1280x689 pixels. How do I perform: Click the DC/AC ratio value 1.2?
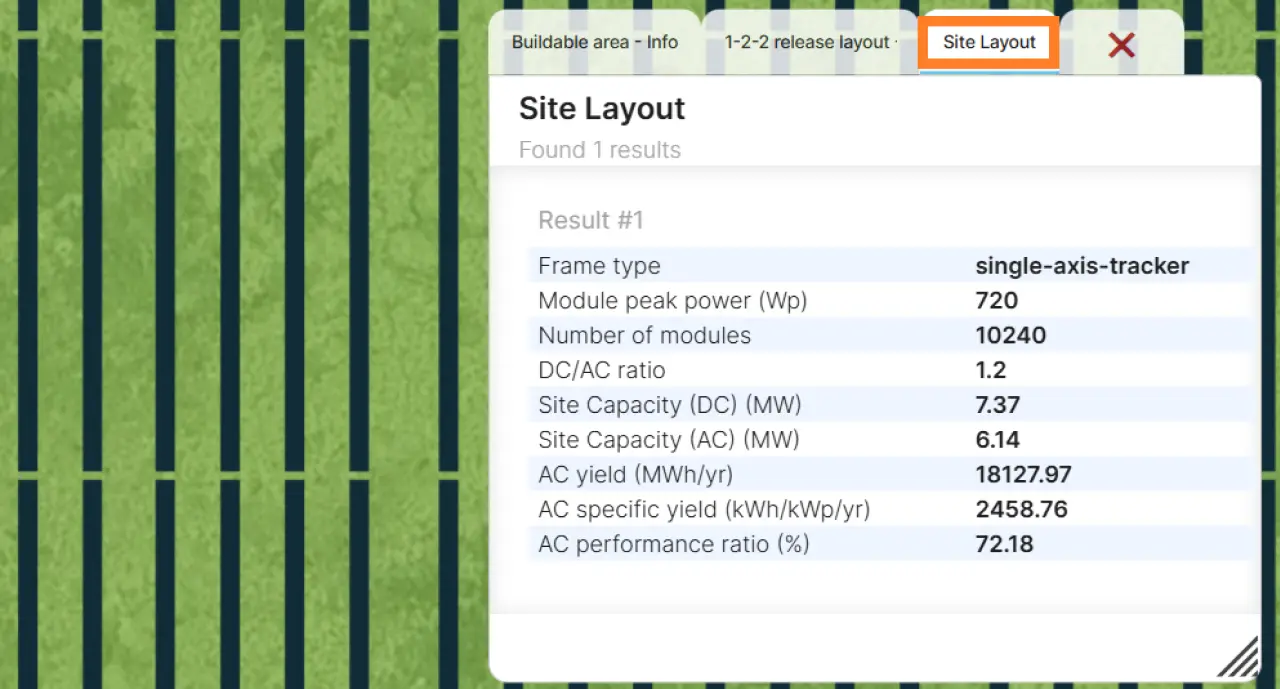(x=990, y=370)
